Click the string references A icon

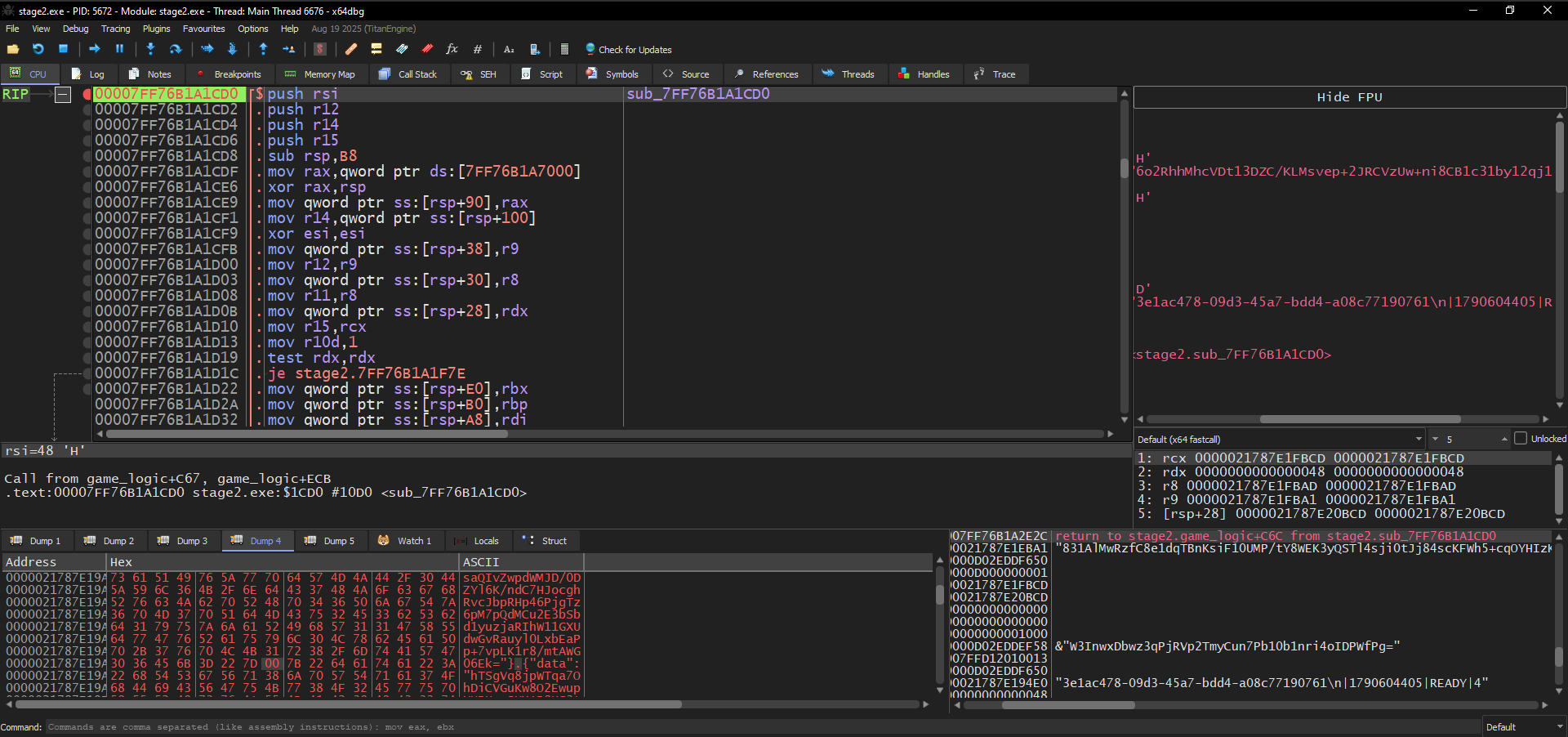(x=509, y=49)
